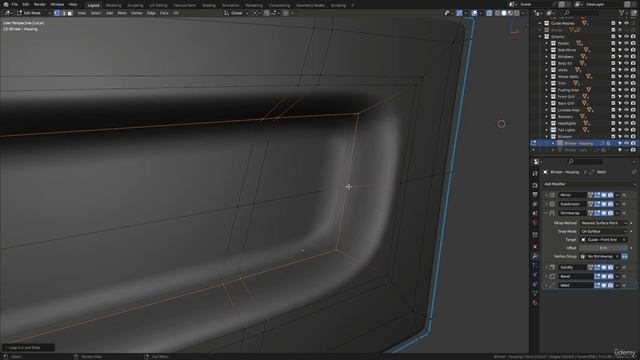Image resolution: width=640 pixels, height=360 pixels.
Task: Switch to the UV Editing workspace tab
Action: click(x=158, y=5)
